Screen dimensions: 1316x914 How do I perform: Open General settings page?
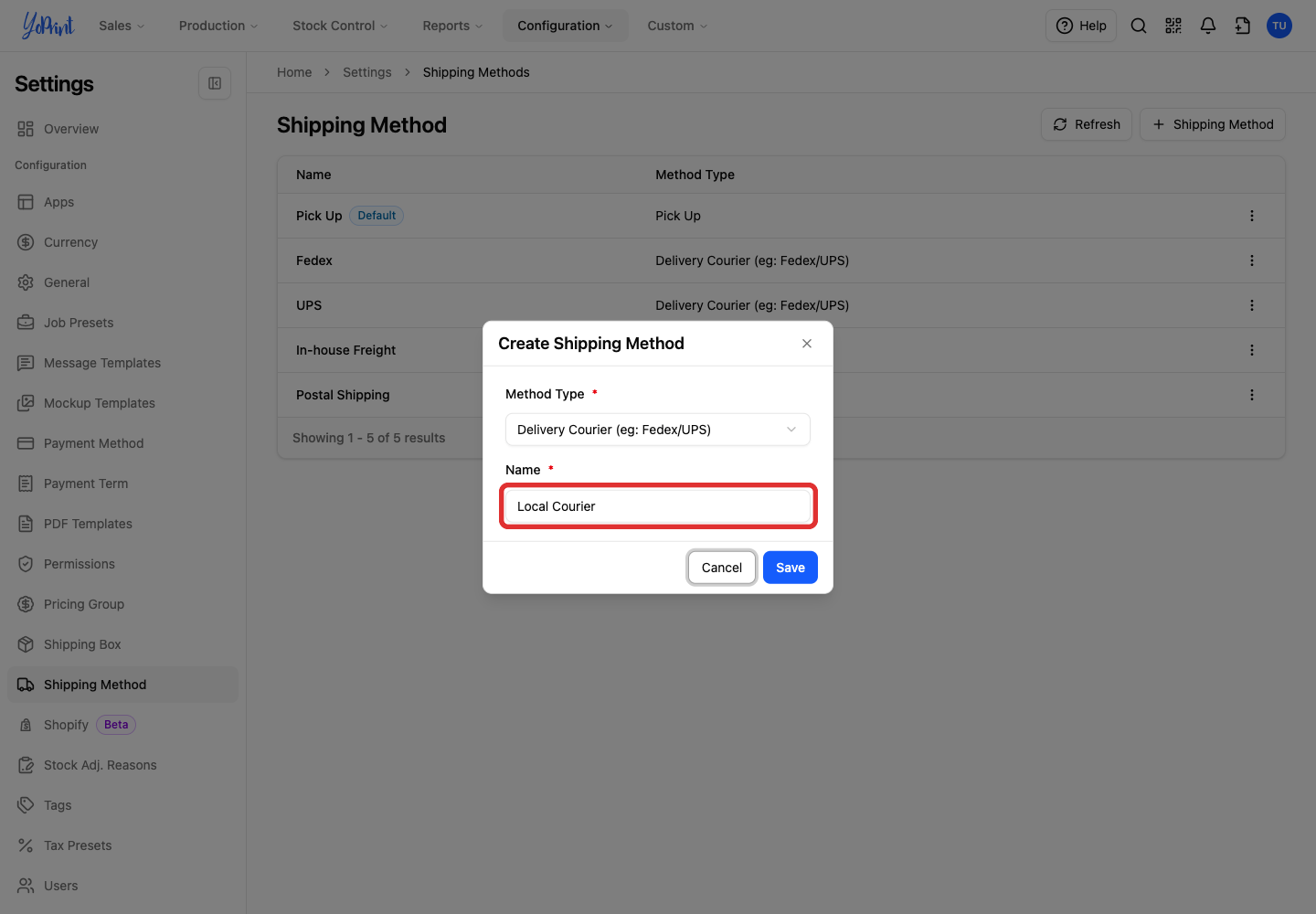pos(122,282)
